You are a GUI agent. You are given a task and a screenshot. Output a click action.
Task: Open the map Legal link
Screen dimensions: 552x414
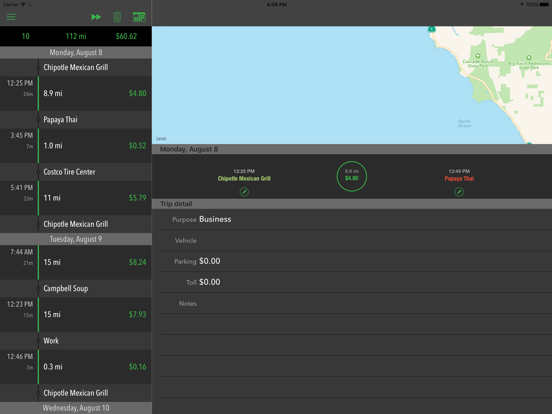[161, 139]
